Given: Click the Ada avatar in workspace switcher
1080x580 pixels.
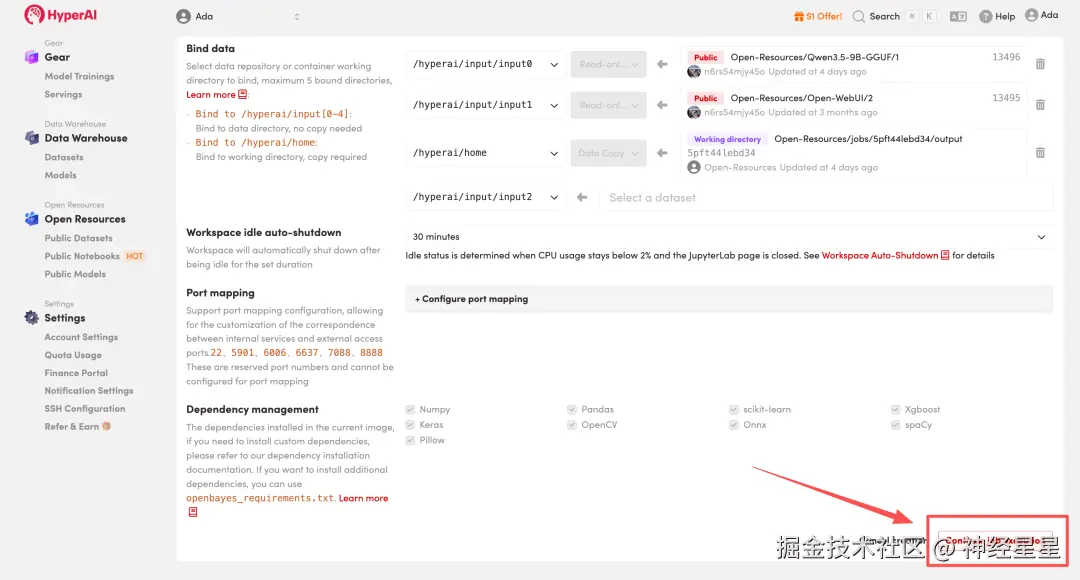Looking at the screenshot, I should click(x=183, y=17).
